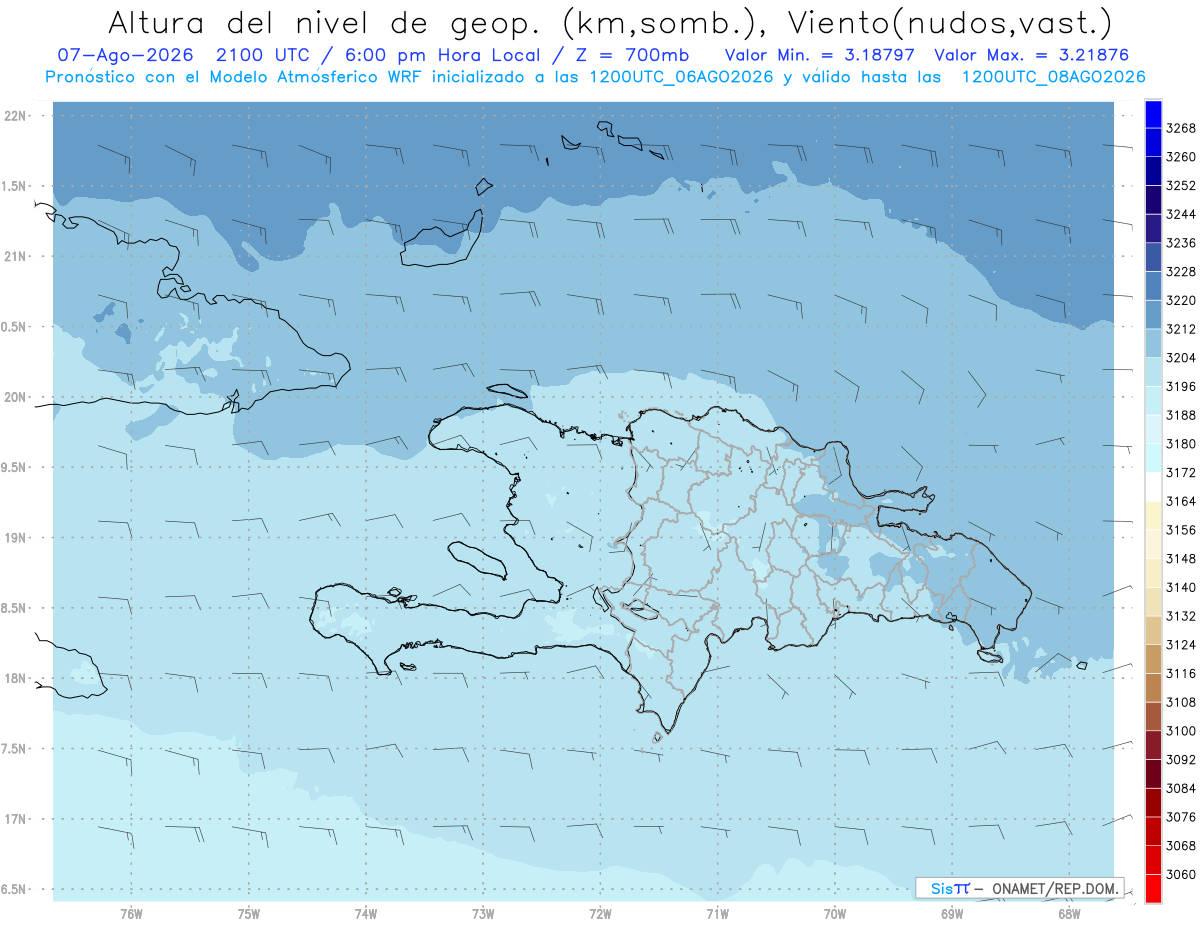Click the colorbar label 3268
Screen dimensions: 1200x927
1180,128
